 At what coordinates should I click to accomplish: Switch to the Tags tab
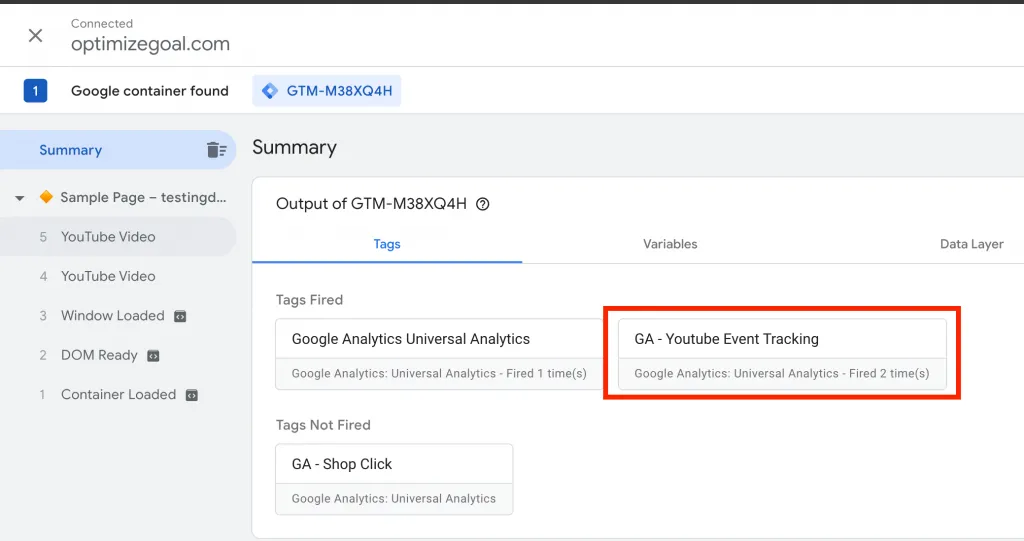tap(387, 244)
